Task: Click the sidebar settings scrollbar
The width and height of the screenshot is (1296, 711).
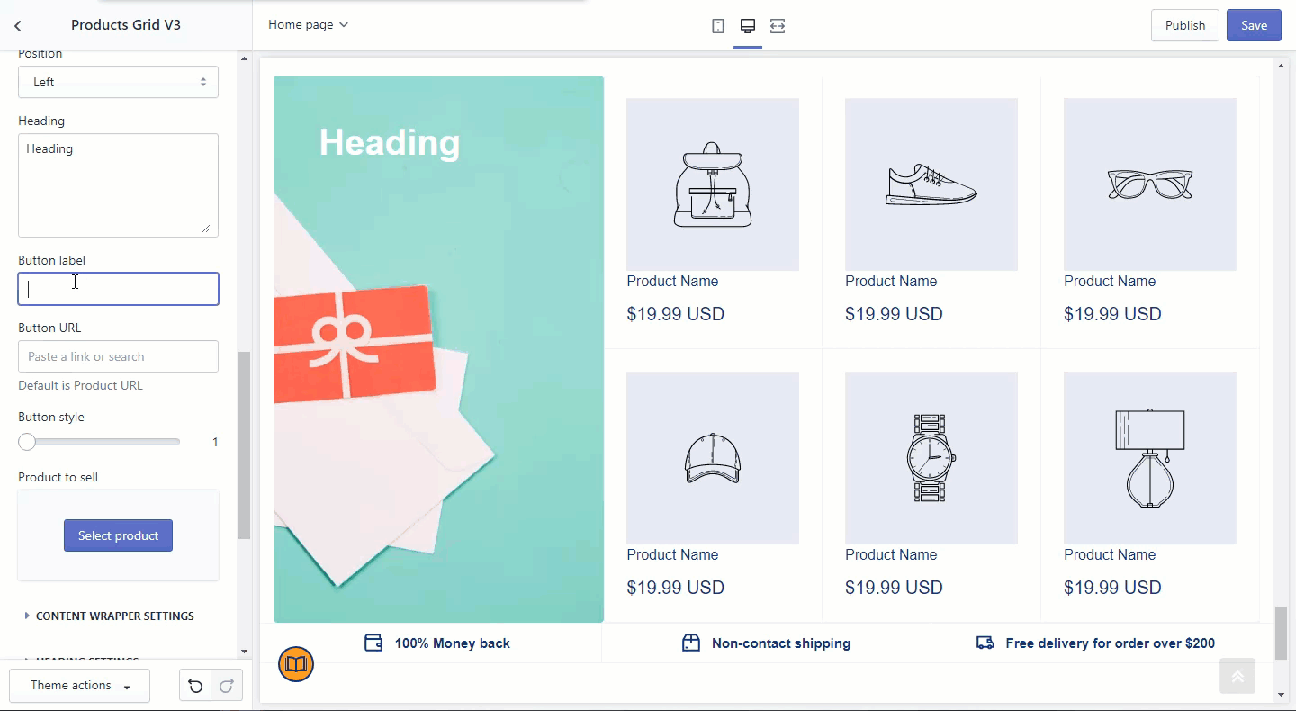Action: [x=243, y=445]
